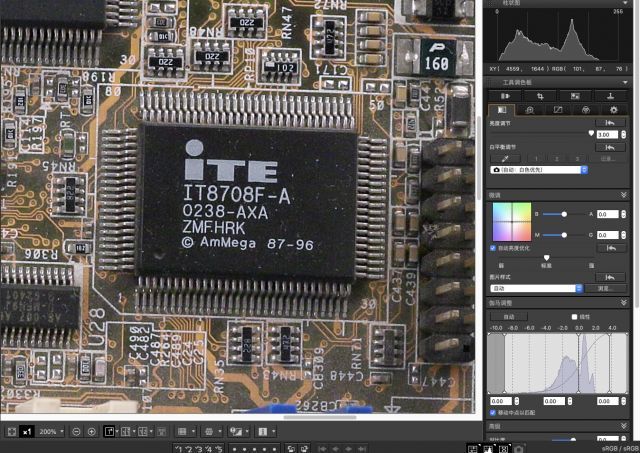This screenshot has height=453, width=640.
Task: Zoom out with the minus magnifier
Action: [76, 431]
